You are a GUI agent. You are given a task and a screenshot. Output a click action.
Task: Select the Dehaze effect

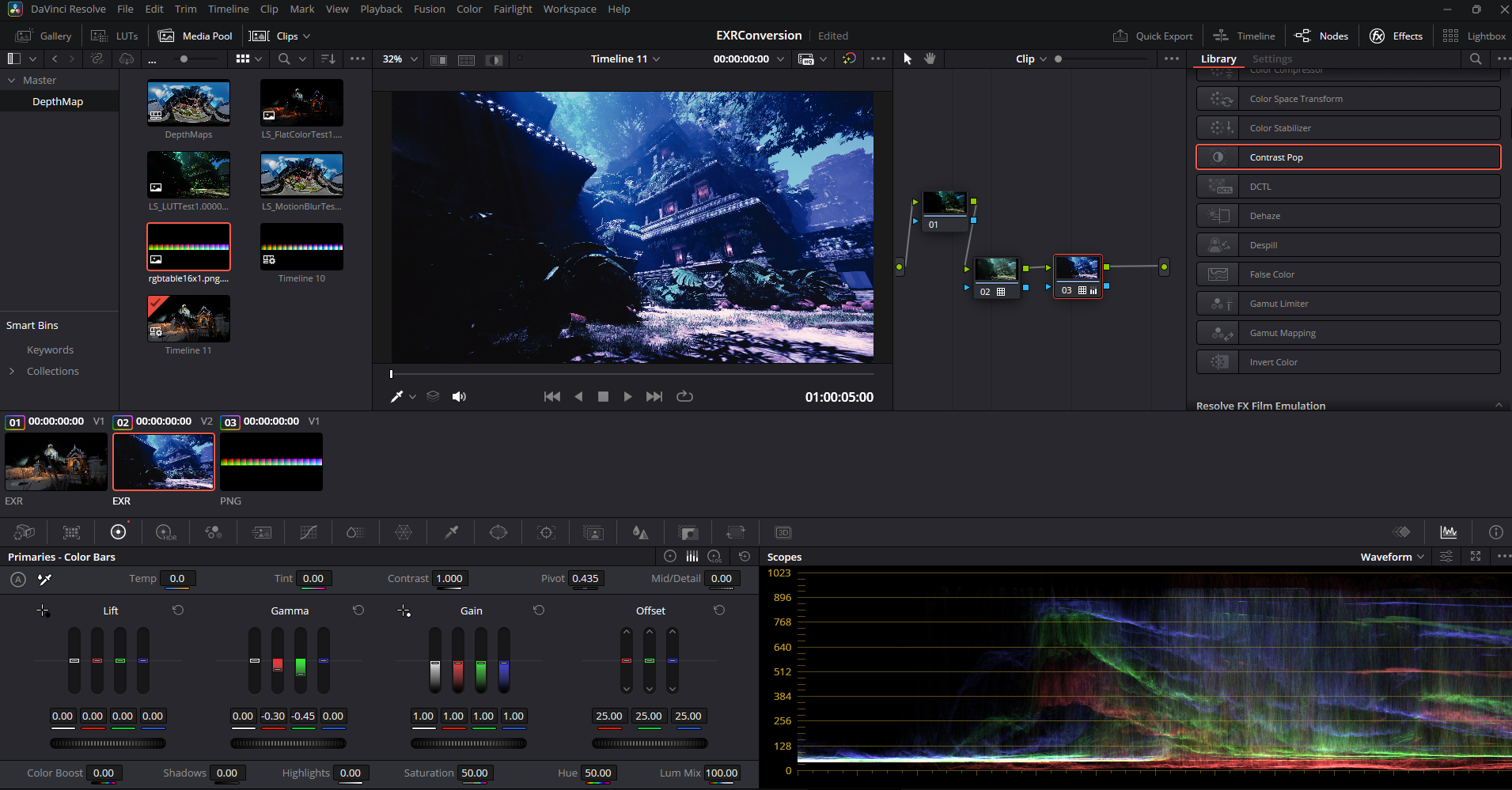click(x=1348, y=216)
